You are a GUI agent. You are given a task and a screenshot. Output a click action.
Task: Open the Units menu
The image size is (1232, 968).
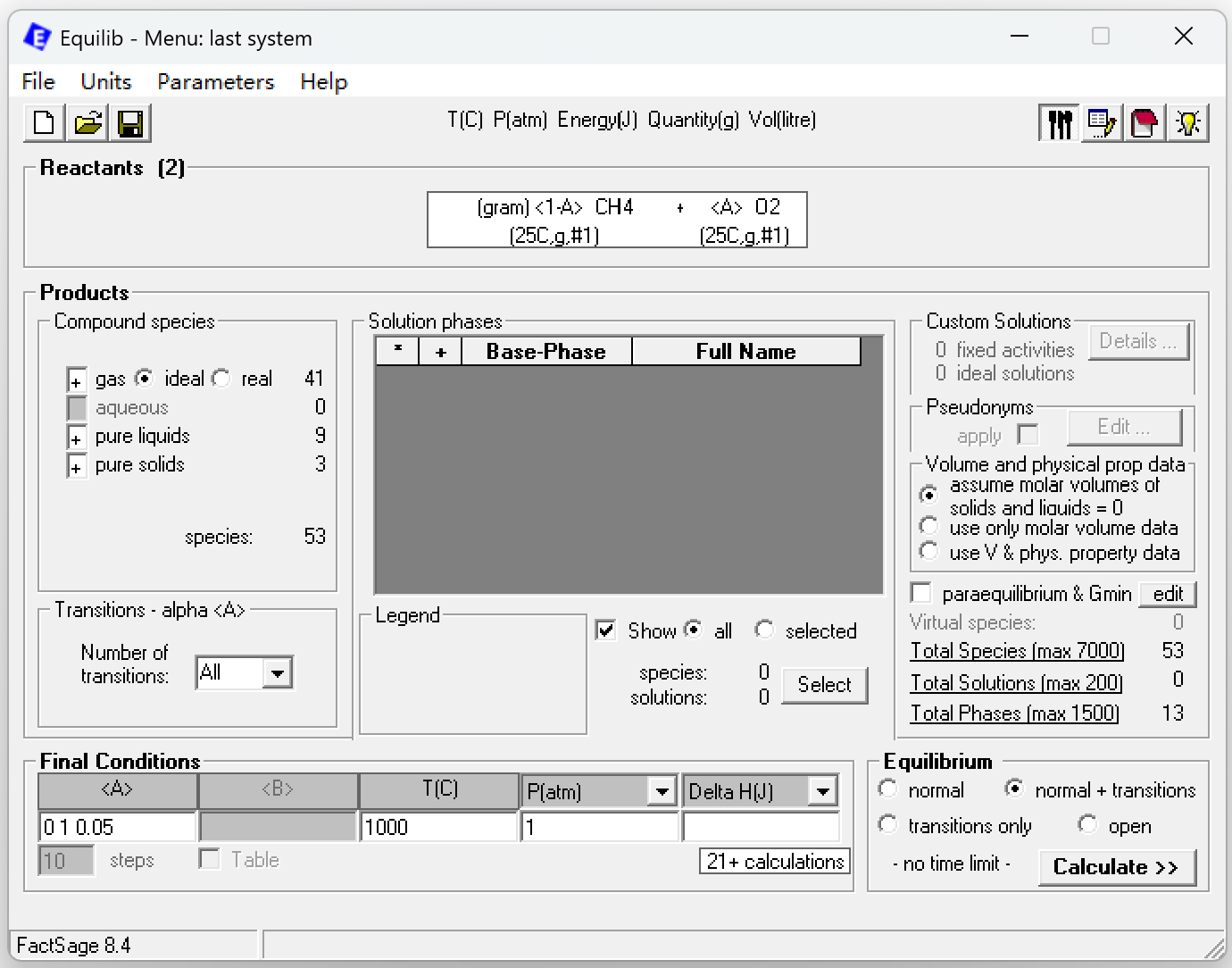click(105, 81)
